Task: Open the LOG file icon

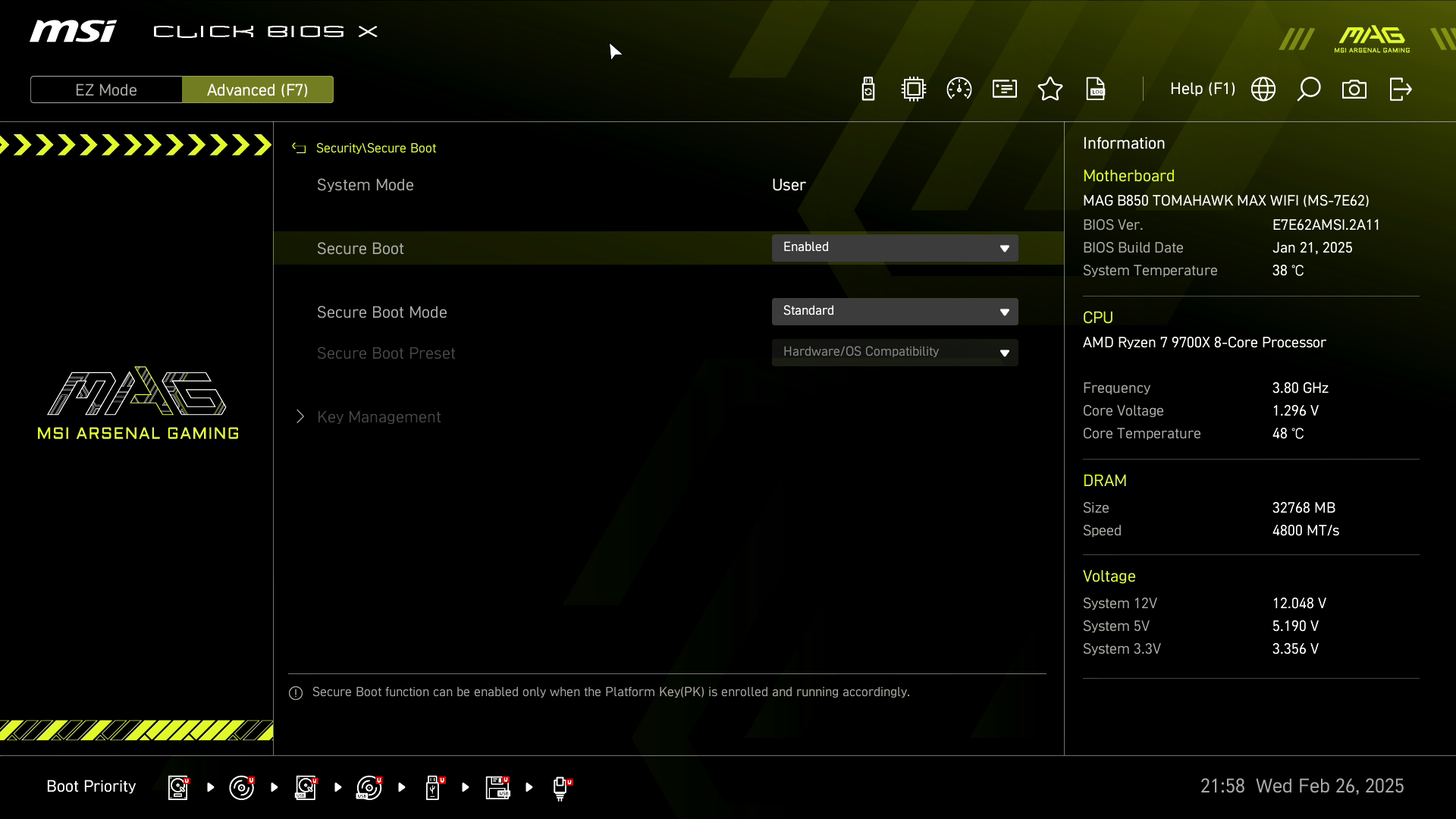Action: click(x=1096, y=89)
